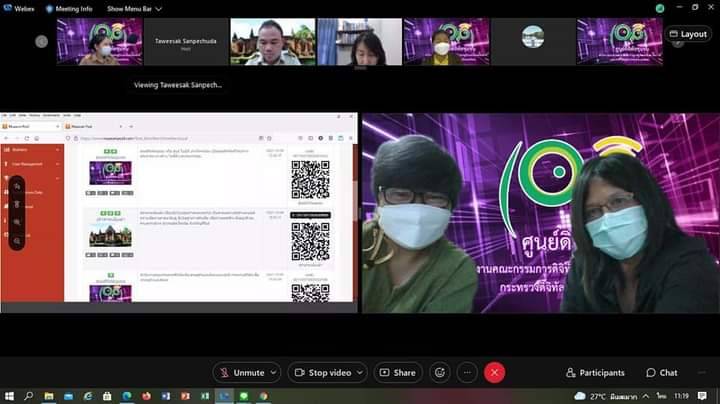720x404 pixels.
Task: Expand the Show Menu Bar dropdown
Action: click(x=134, y=9)
